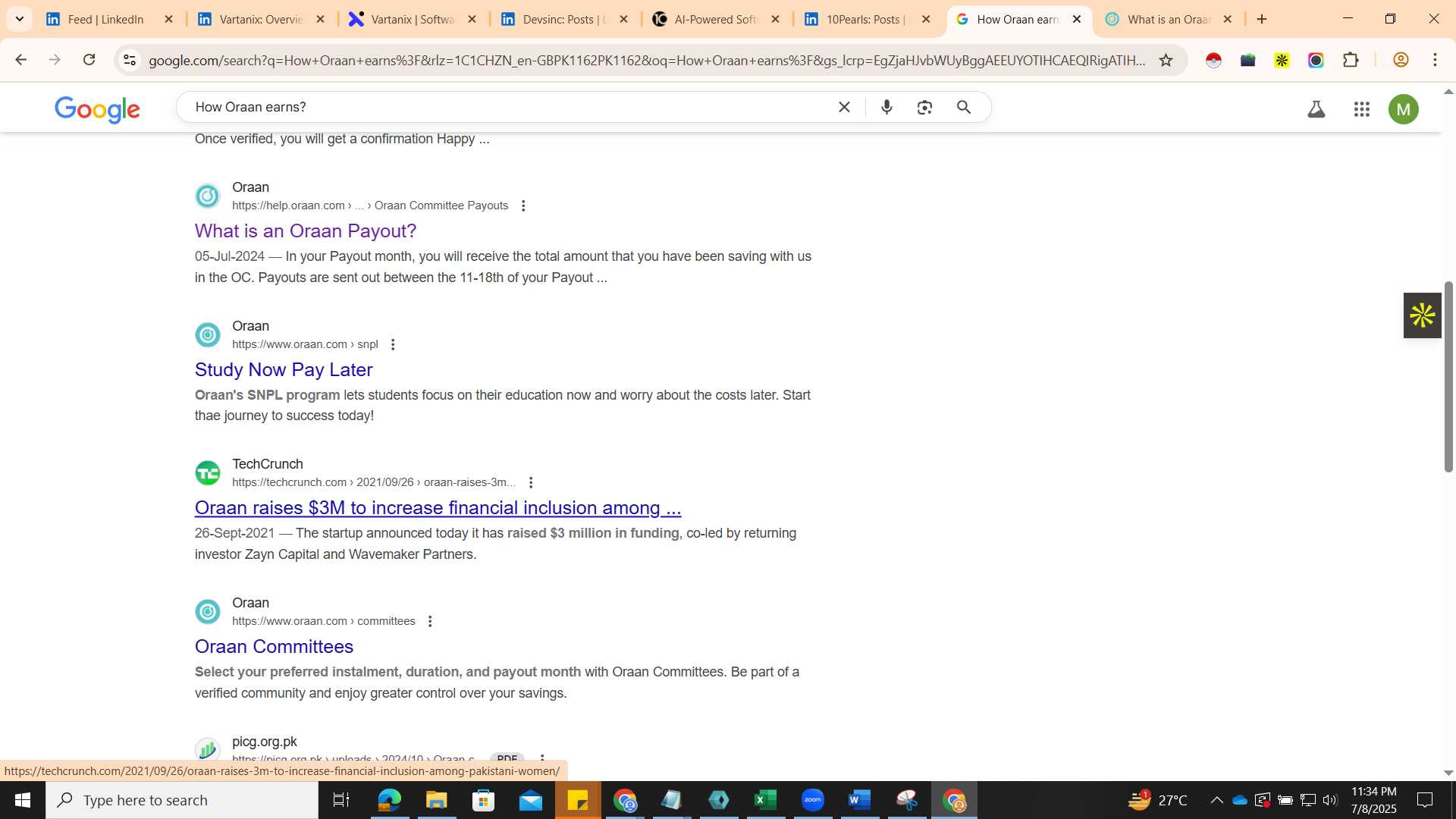Open Google apps grid
Screen dimensions: 1456x819
(1362, 109)
